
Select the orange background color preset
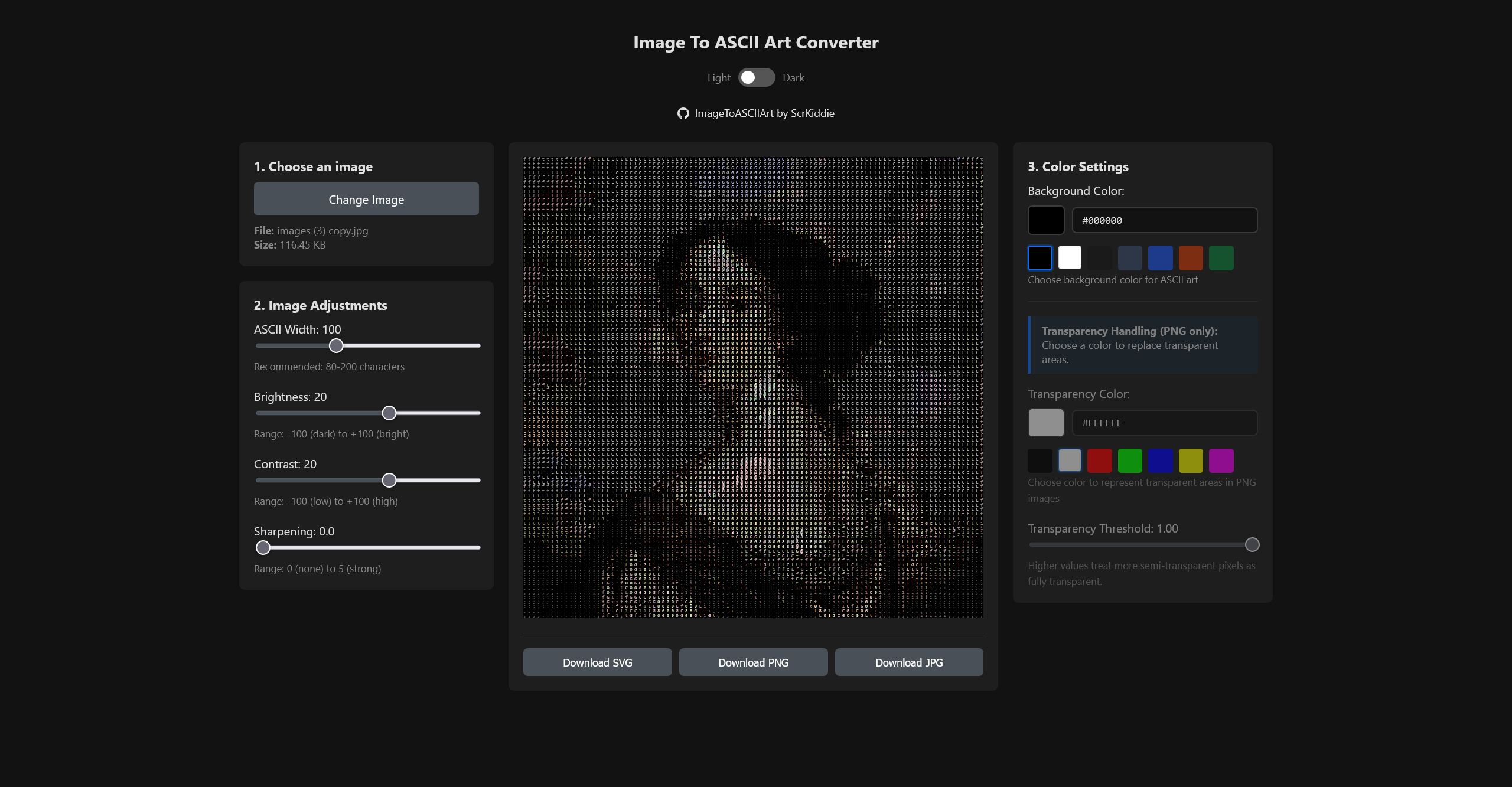tap(1191, 257)
